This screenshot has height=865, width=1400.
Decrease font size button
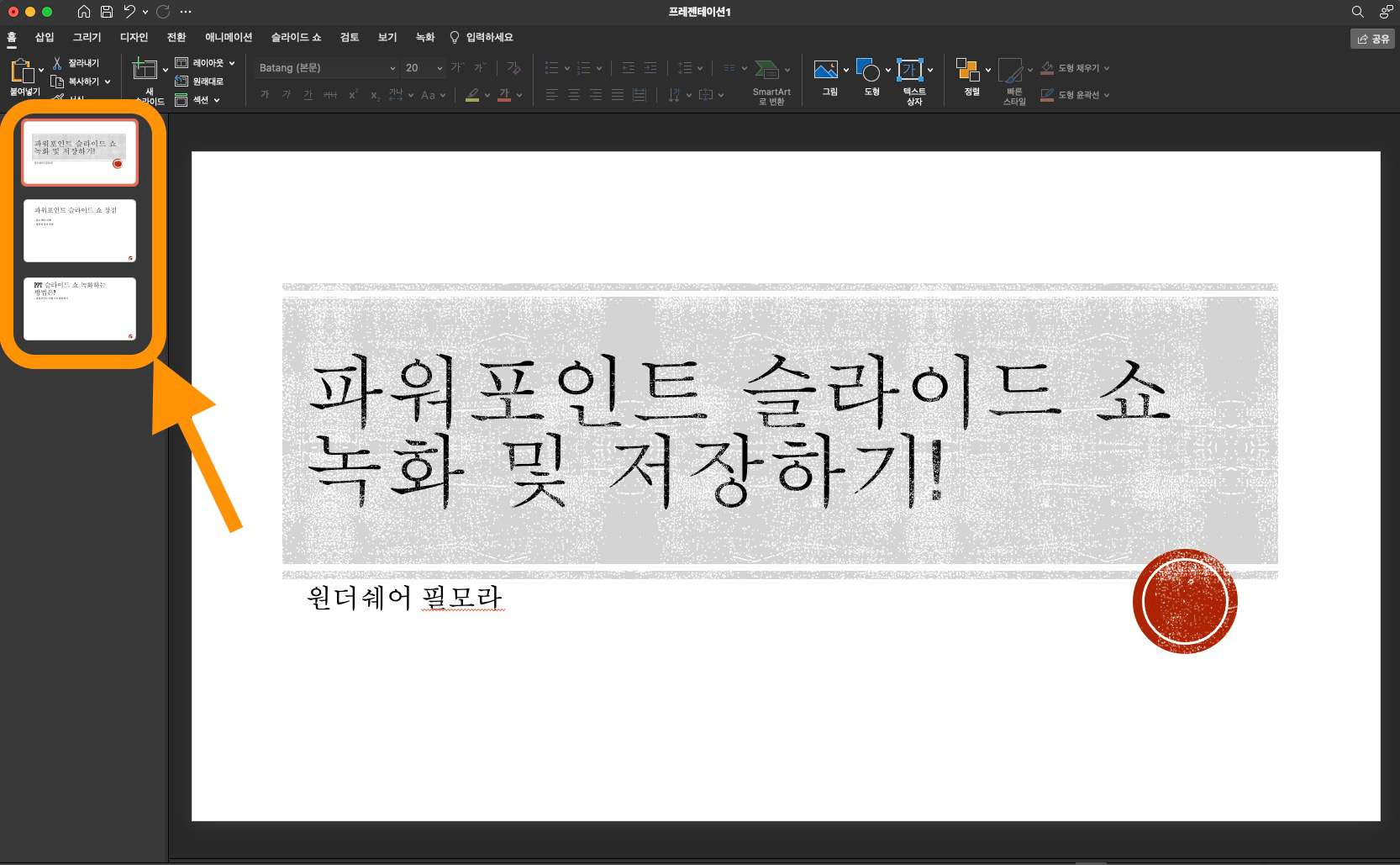point(479,67)
